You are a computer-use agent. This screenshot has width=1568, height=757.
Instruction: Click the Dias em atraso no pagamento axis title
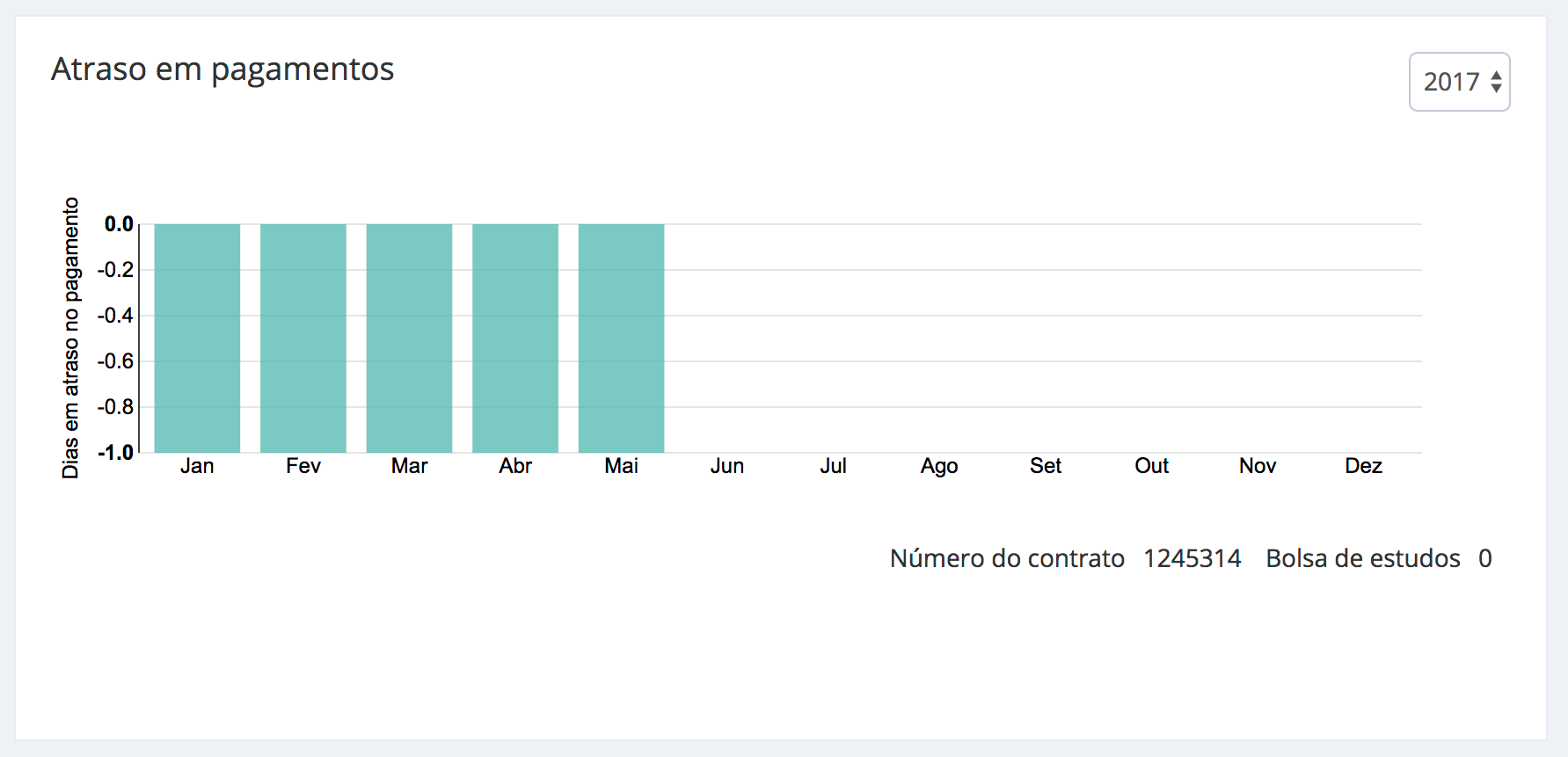pos(70,338)
